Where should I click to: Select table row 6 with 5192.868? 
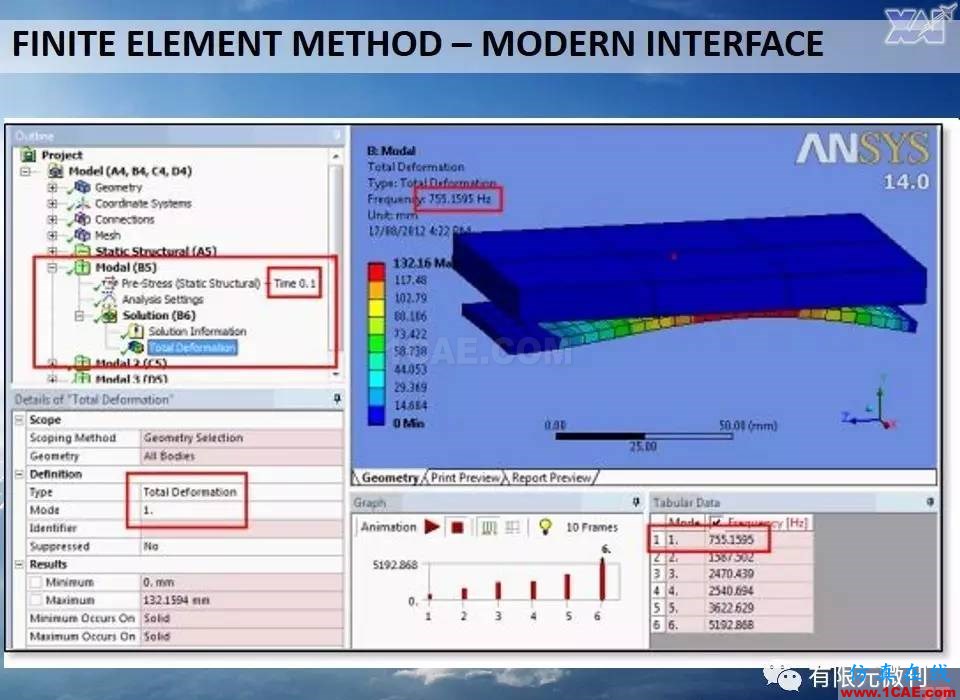click(732, 625)
